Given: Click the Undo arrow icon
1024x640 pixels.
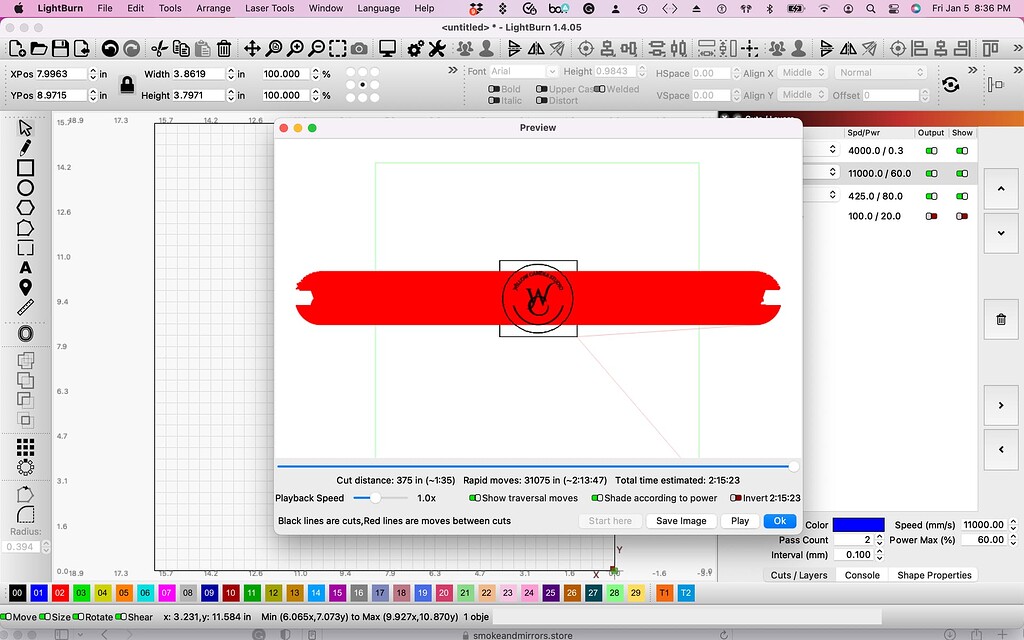Looking at the screenshot, I should pos(110,48).
